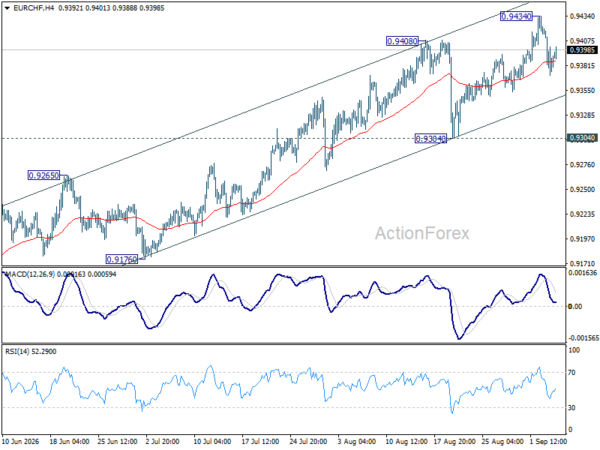The height and width of the screenshot is (450, 600).
Task: Click the 0.94340 price label box
Action: pyautogui.click(x=516, y=16)
